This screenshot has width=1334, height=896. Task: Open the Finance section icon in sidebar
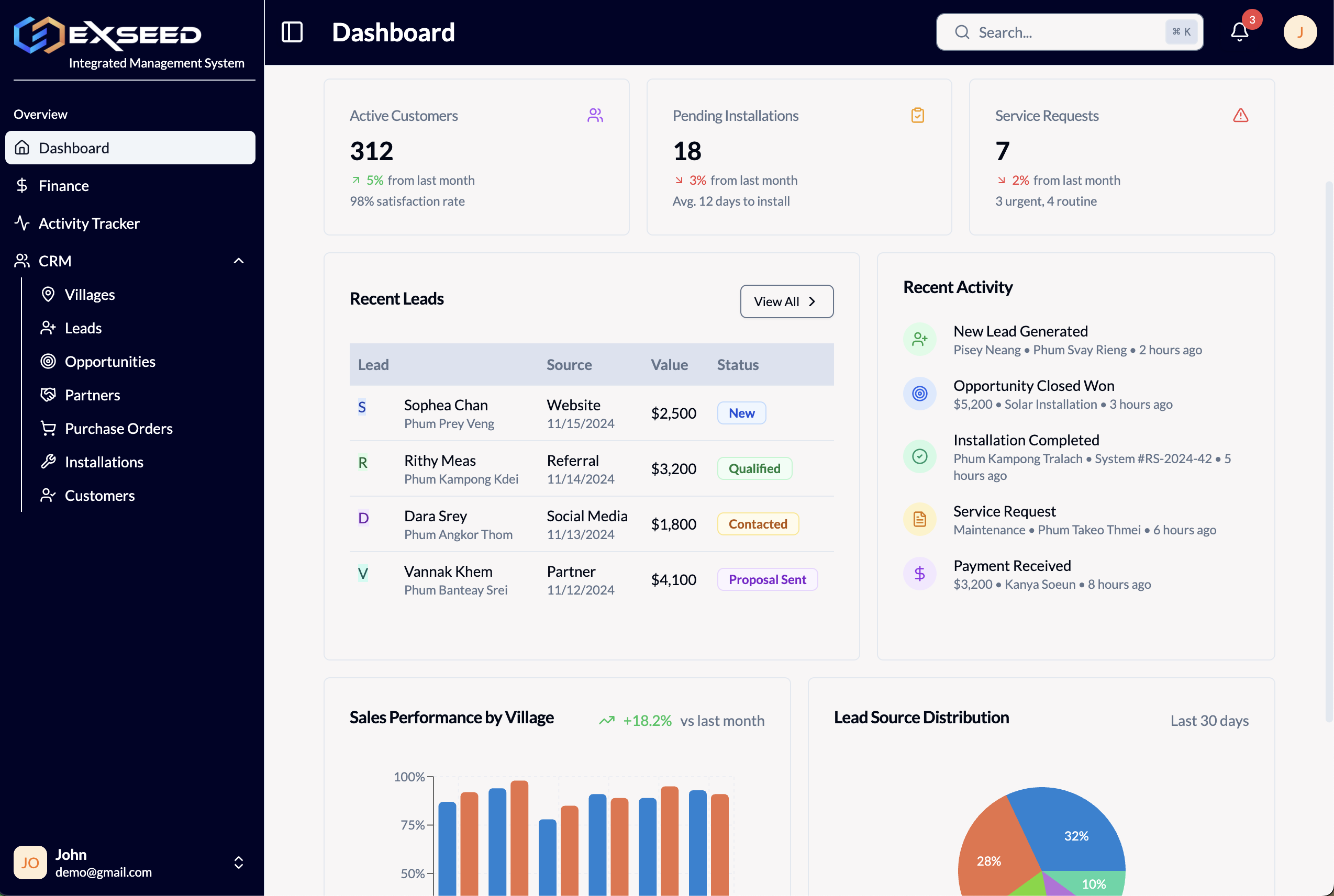click(23, 185)
